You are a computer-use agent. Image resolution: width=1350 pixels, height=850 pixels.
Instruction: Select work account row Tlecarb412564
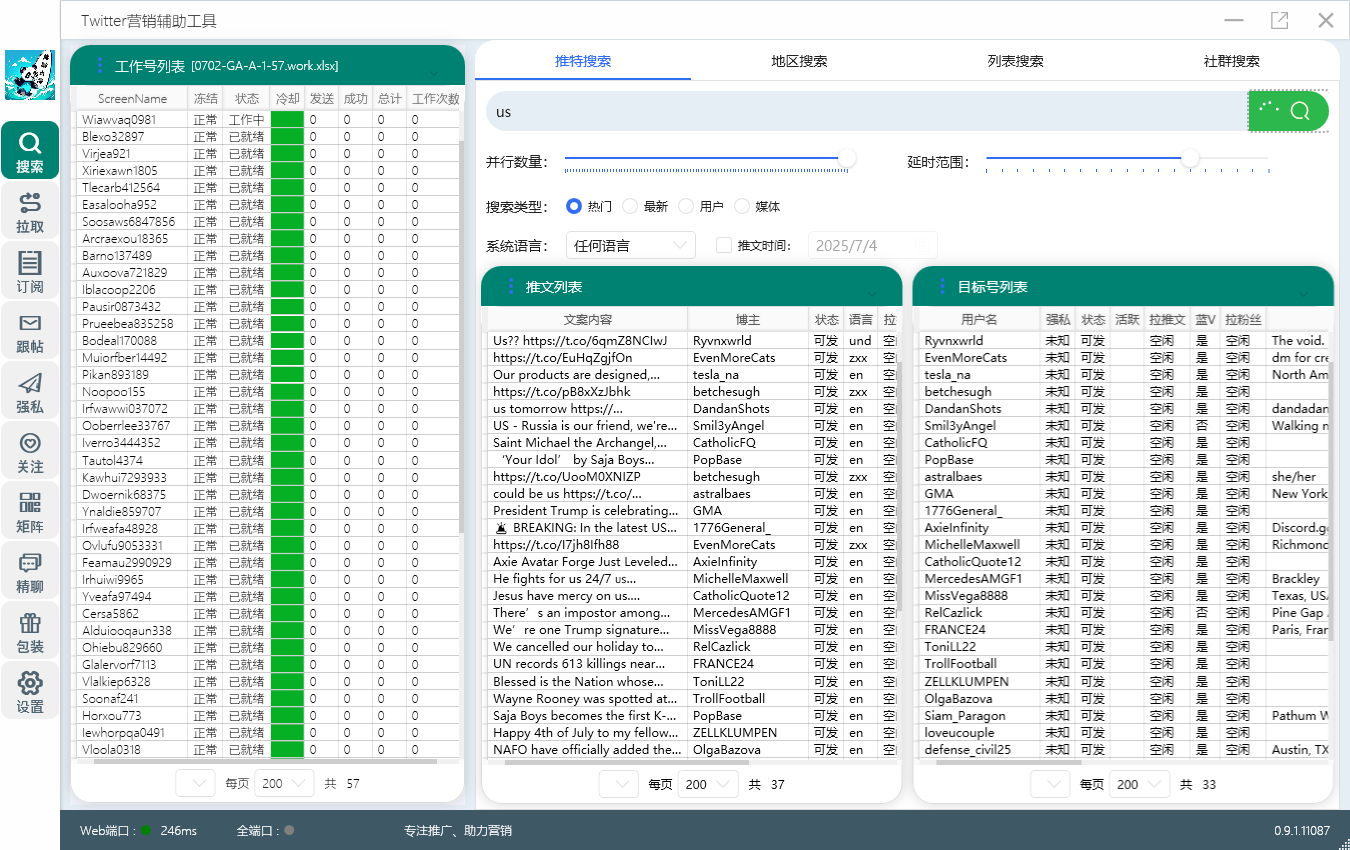(268, 188)
